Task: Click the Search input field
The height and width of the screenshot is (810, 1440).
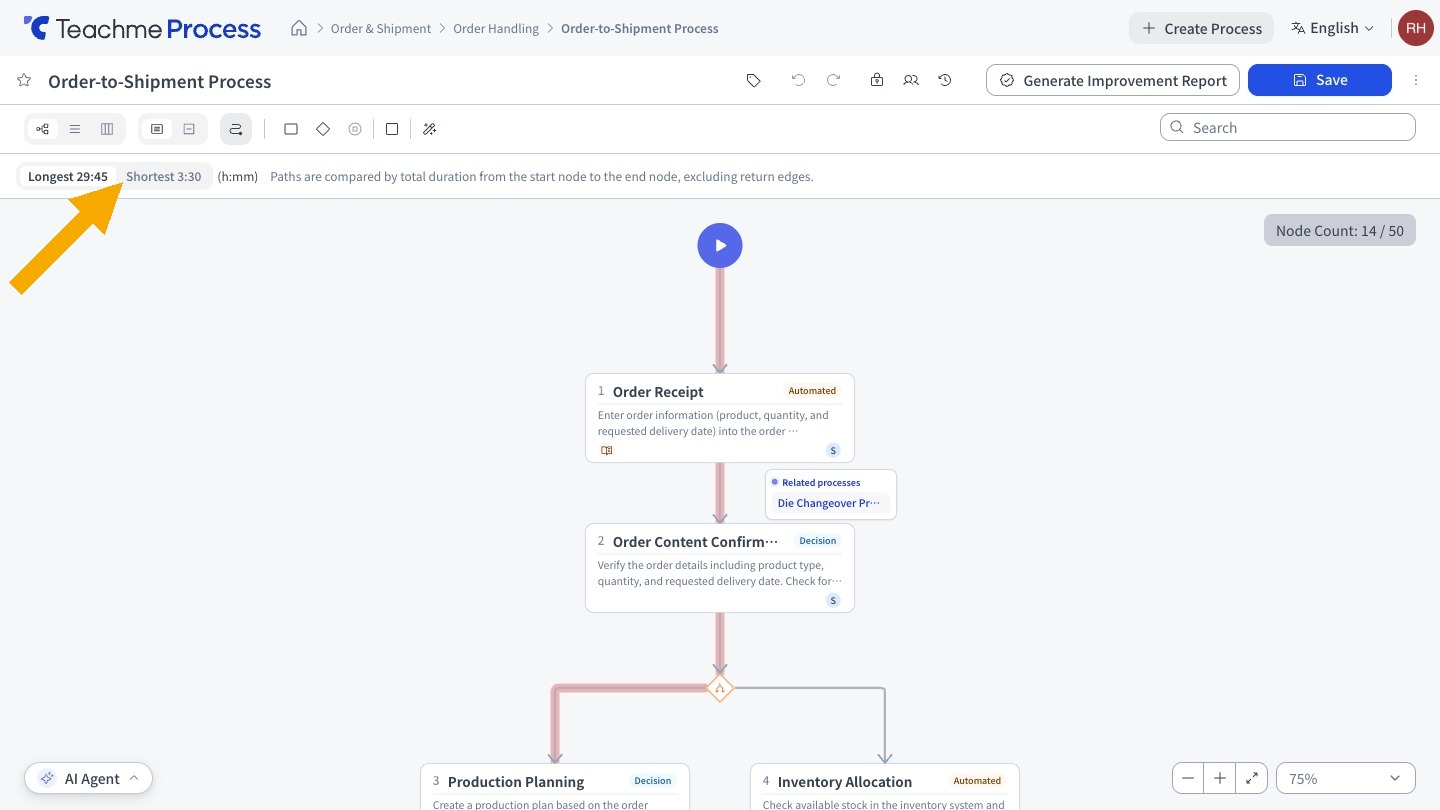Action: pos(1288,128)
